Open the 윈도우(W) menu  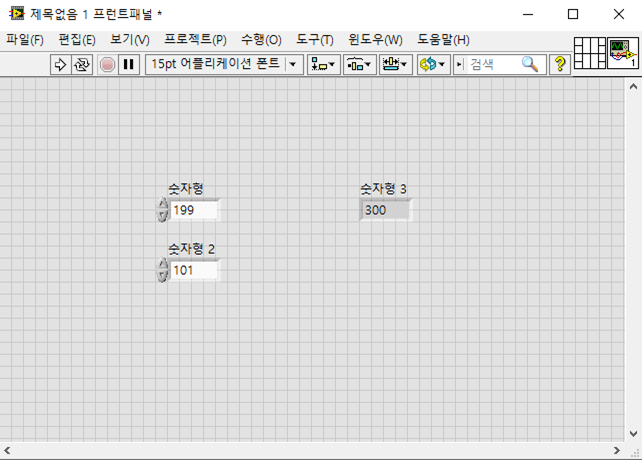375,40
